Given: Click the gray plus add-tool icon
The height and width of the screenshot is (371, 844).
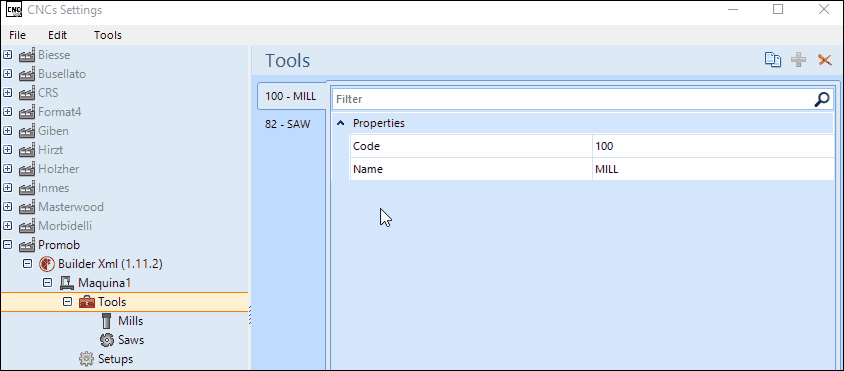Looking at the screenshot, I should pos(798,60).
